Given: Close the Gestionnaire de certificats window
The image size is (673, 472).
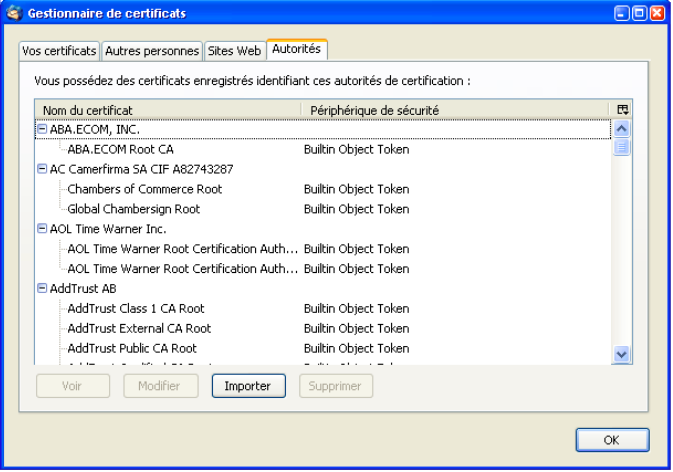Looking at the screenshot, I should coord(657,13).
